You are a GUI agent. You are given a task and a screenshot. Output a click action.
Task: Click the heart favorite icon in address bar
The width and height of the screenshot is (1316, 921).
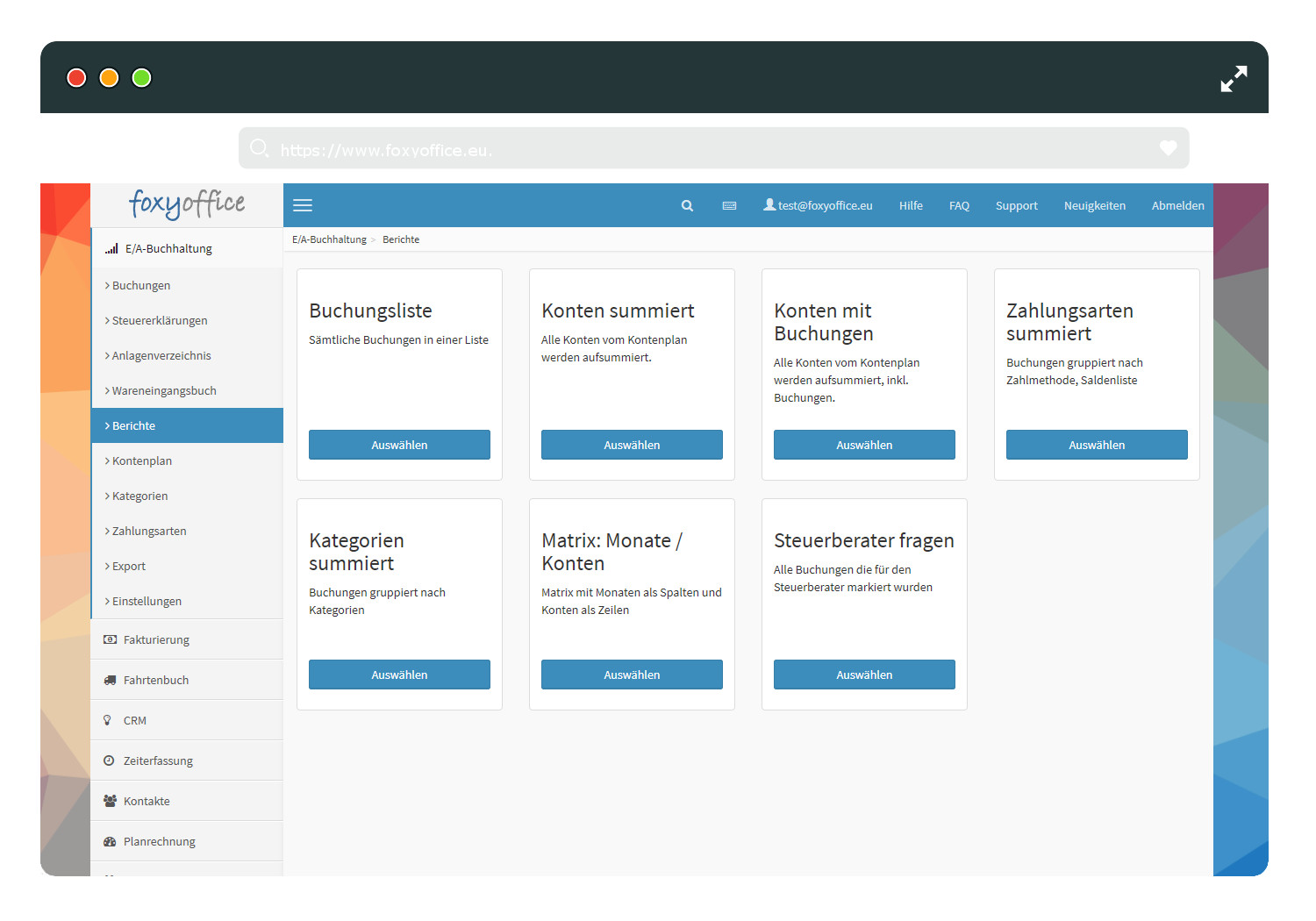point(1168,148)
